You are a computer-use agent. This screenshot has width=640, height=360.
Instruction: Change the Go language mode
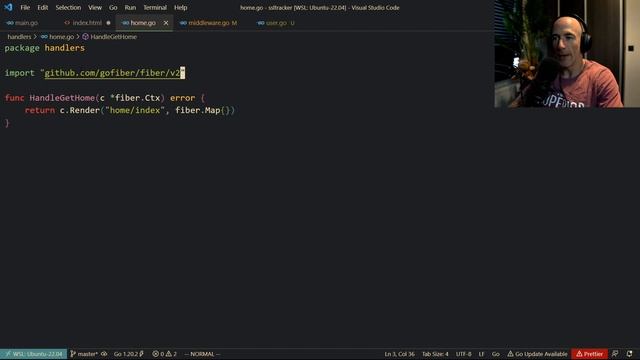(496, 354)
